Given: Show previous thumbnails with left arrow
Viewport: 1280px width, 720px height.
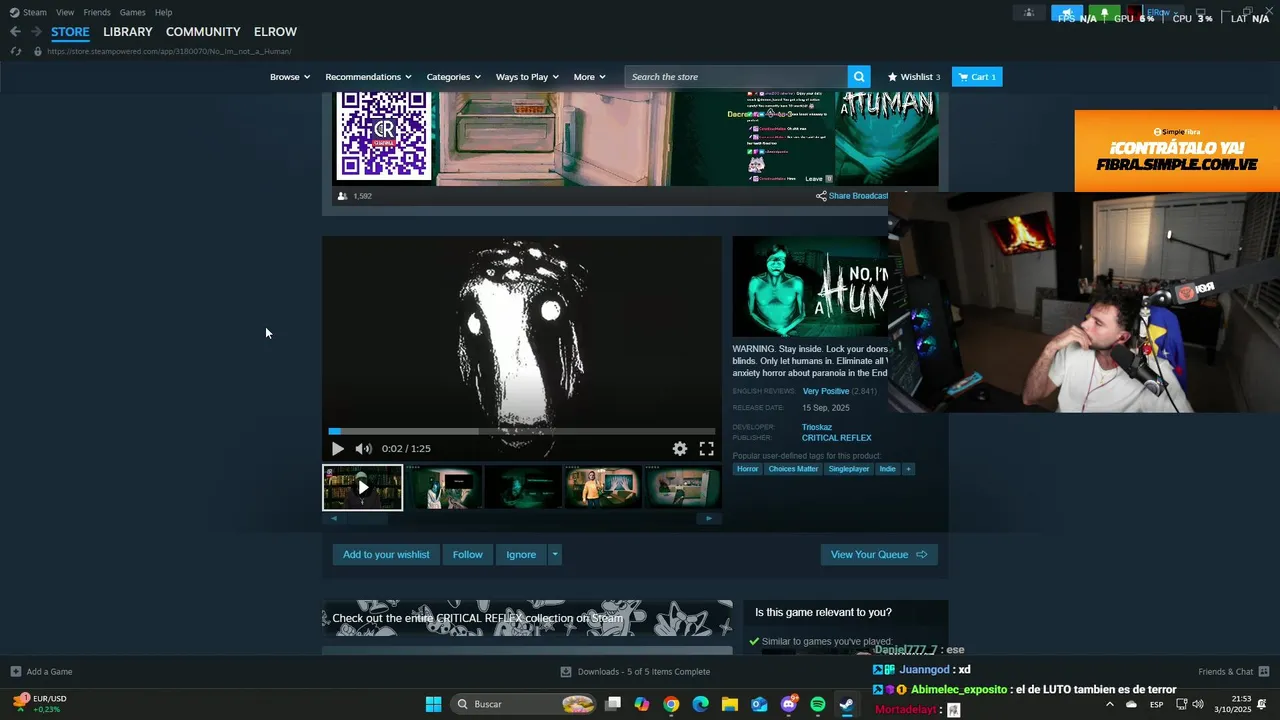Looking at the screenshot, I should coord(334,518).
